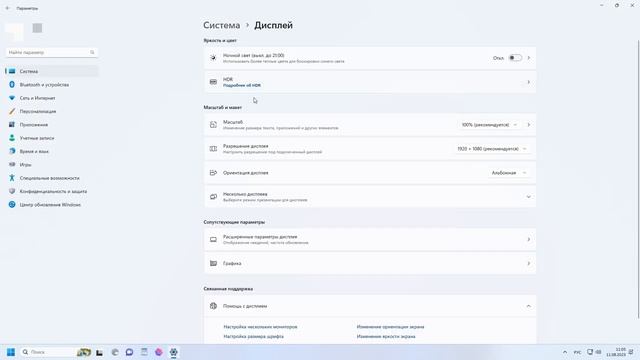Open the taskbar clock and date
The height and width of the screenshot is (360, 640).
616,352
